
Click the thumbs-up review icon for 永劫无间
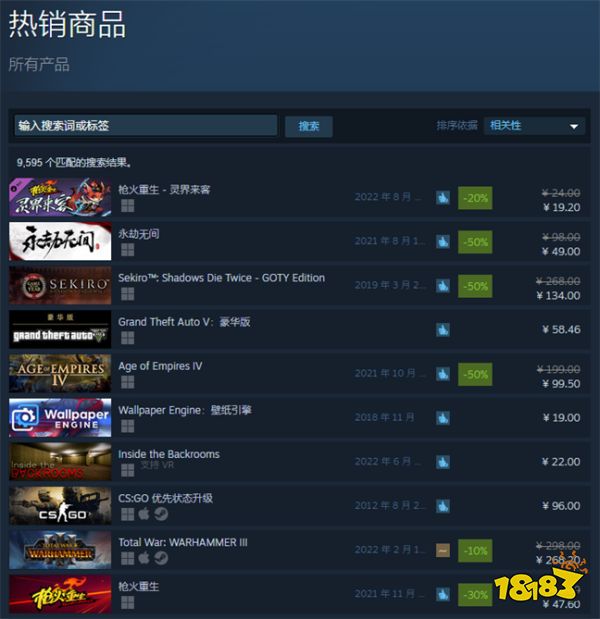pos(442,242)
